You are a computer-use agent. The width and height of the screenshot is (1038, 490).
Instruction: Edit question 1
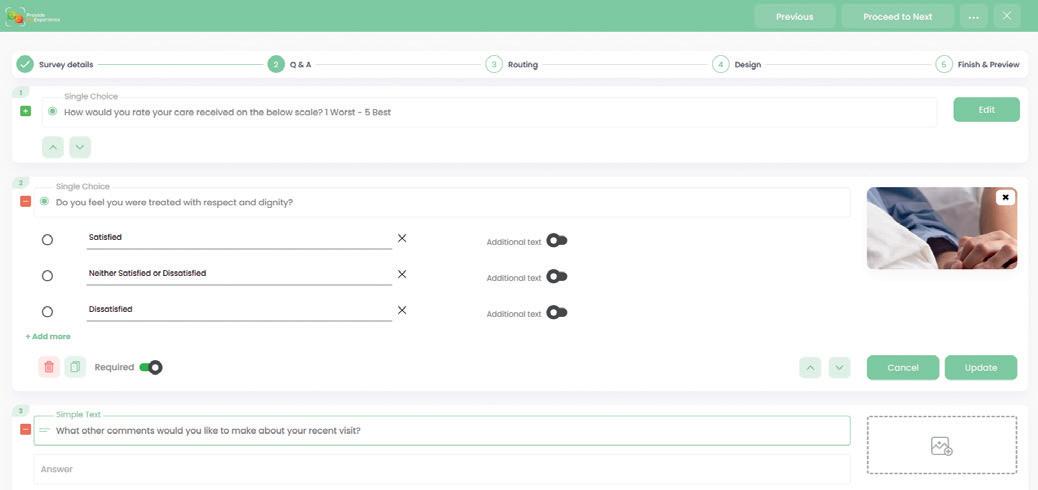pos(986,110)
